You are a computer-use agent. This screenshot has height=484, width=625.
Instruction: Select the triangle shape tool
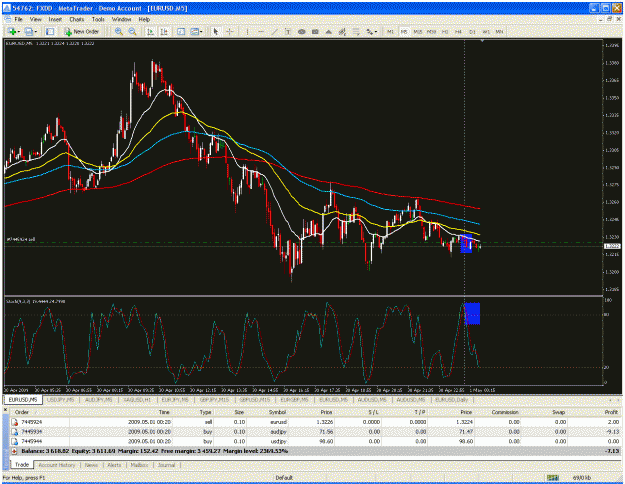(328, 31)
